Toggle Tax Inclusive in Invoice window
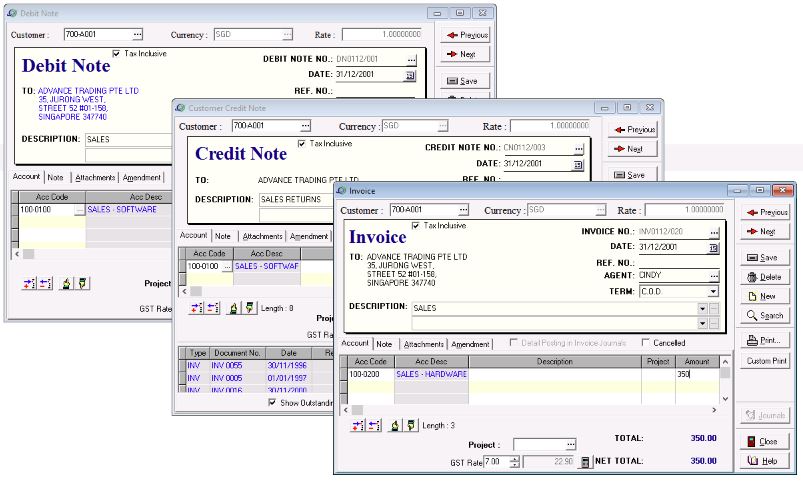The image size is (803, 481). 416,225
